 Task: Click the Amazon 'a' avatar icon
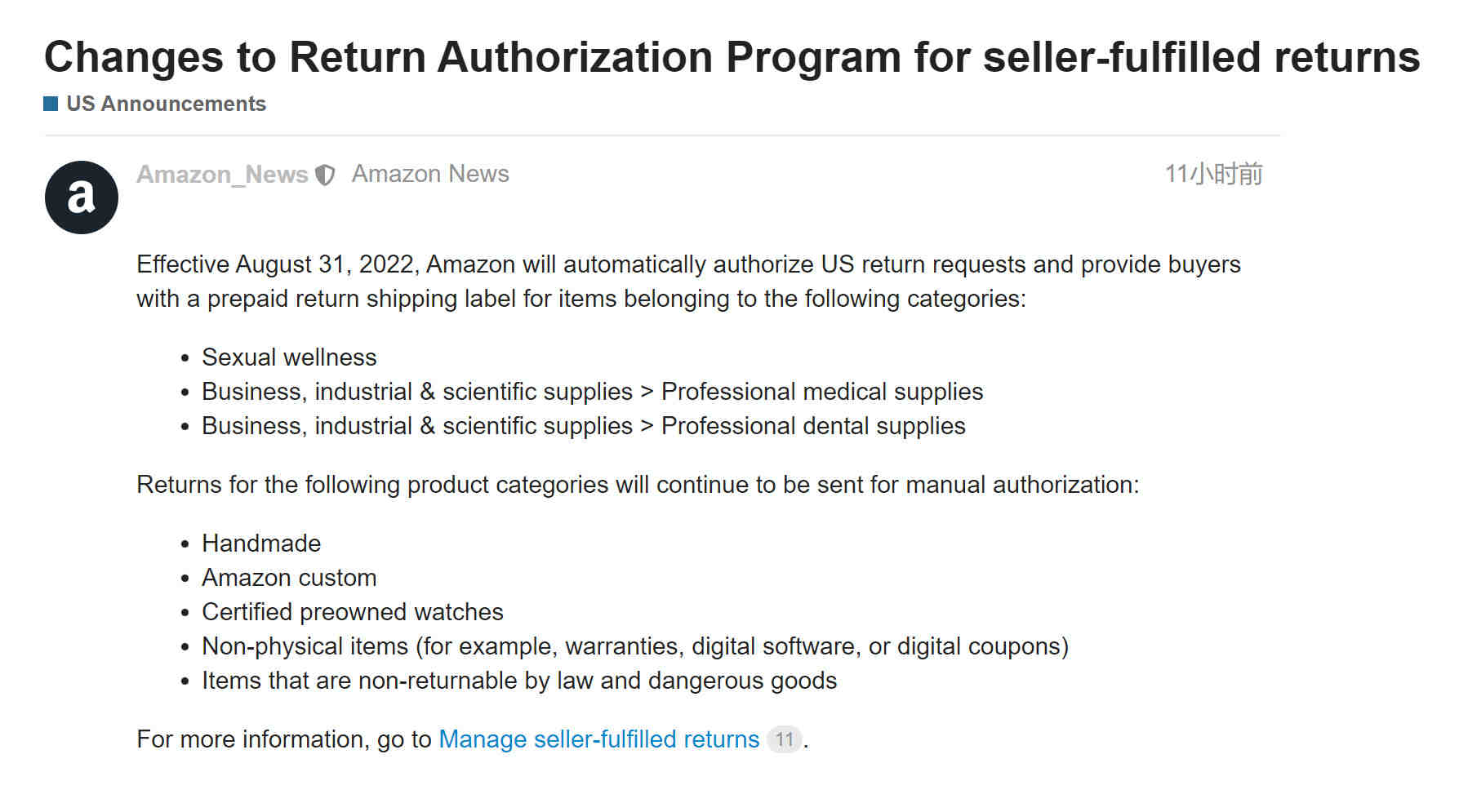82,197
